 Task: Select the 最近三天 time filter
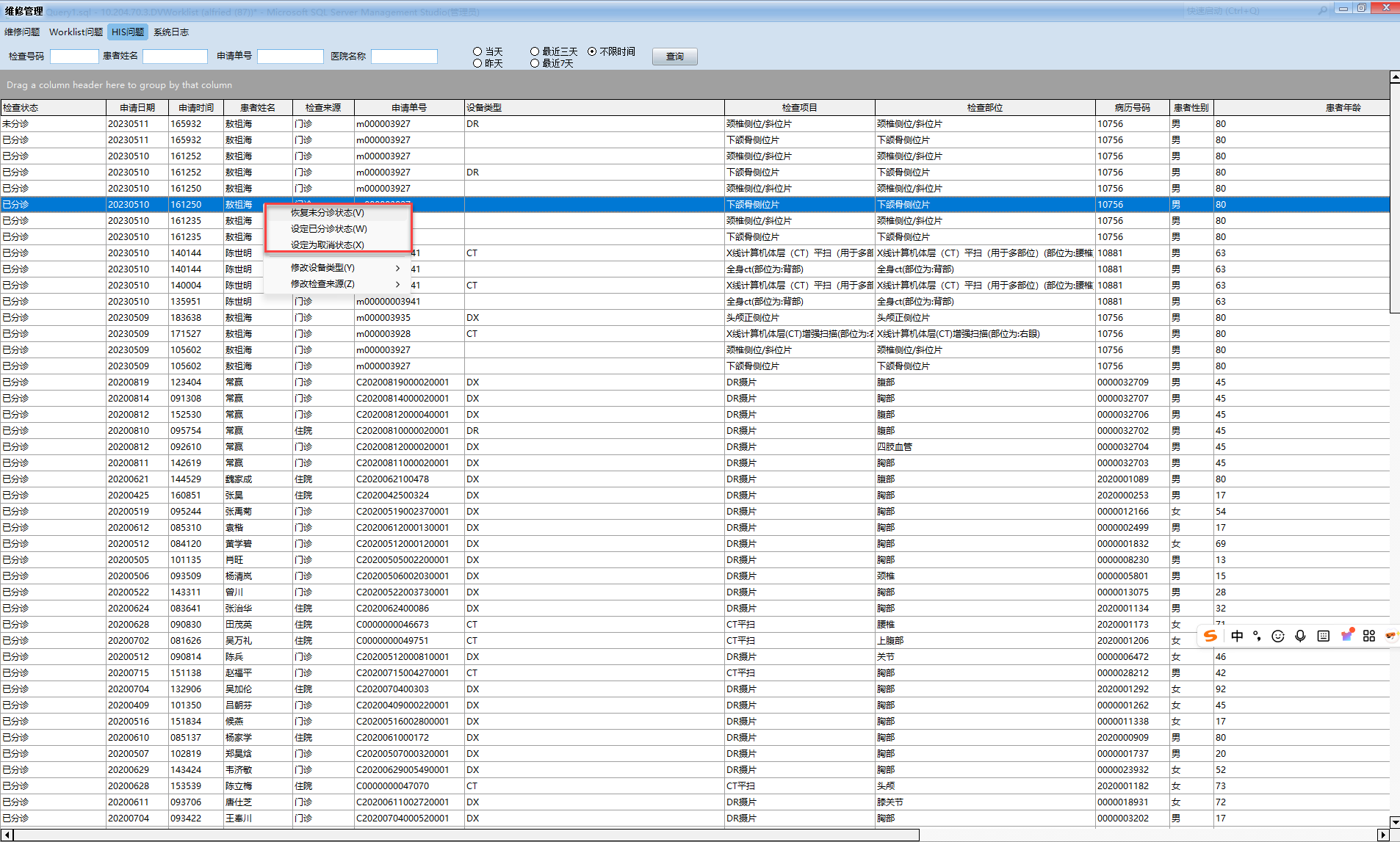[x=535, y=51]
